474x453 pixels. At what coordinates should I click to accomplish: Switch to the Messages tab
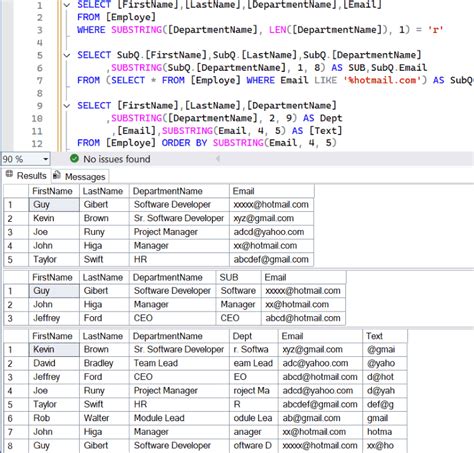coord(80,176)
